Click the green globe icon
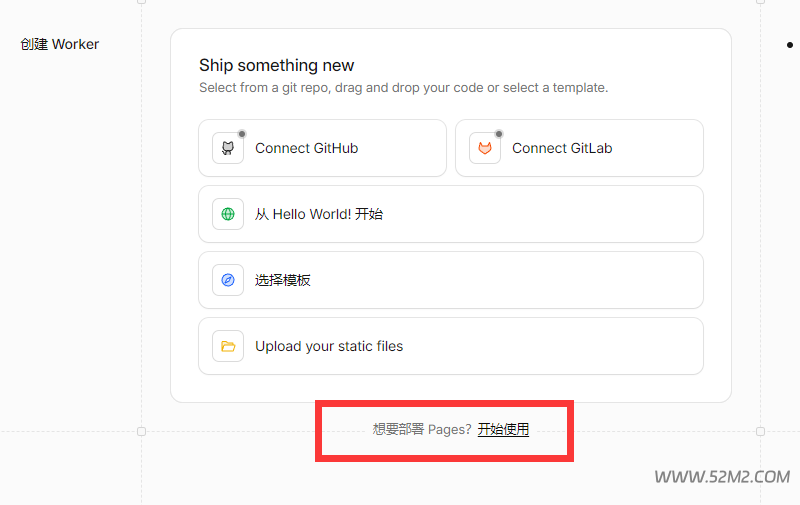800x505 pixels. click(x=228, y=214)
